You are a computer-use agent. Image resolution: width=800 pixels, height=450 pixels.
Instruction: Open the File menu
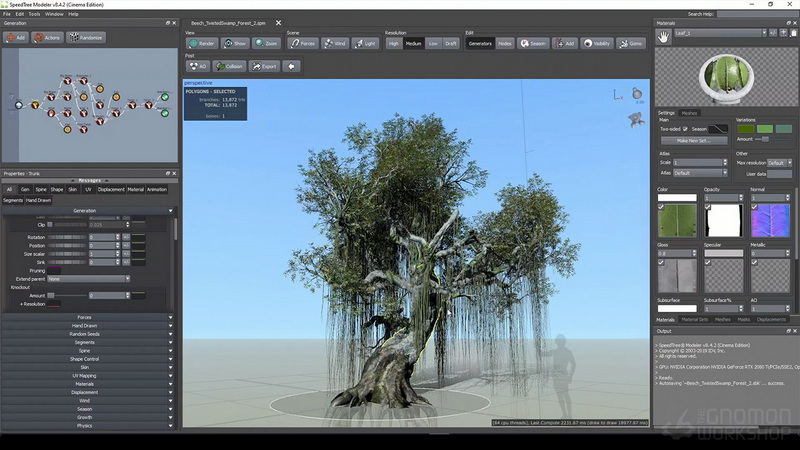click(7, 14)
